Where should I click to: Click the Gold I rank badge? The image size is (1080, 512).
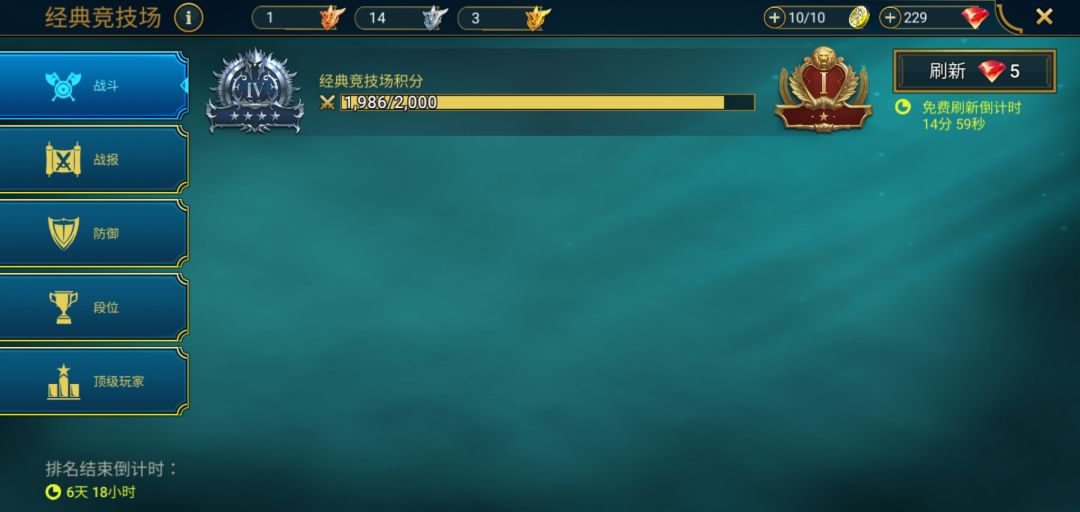pos(824,89)
